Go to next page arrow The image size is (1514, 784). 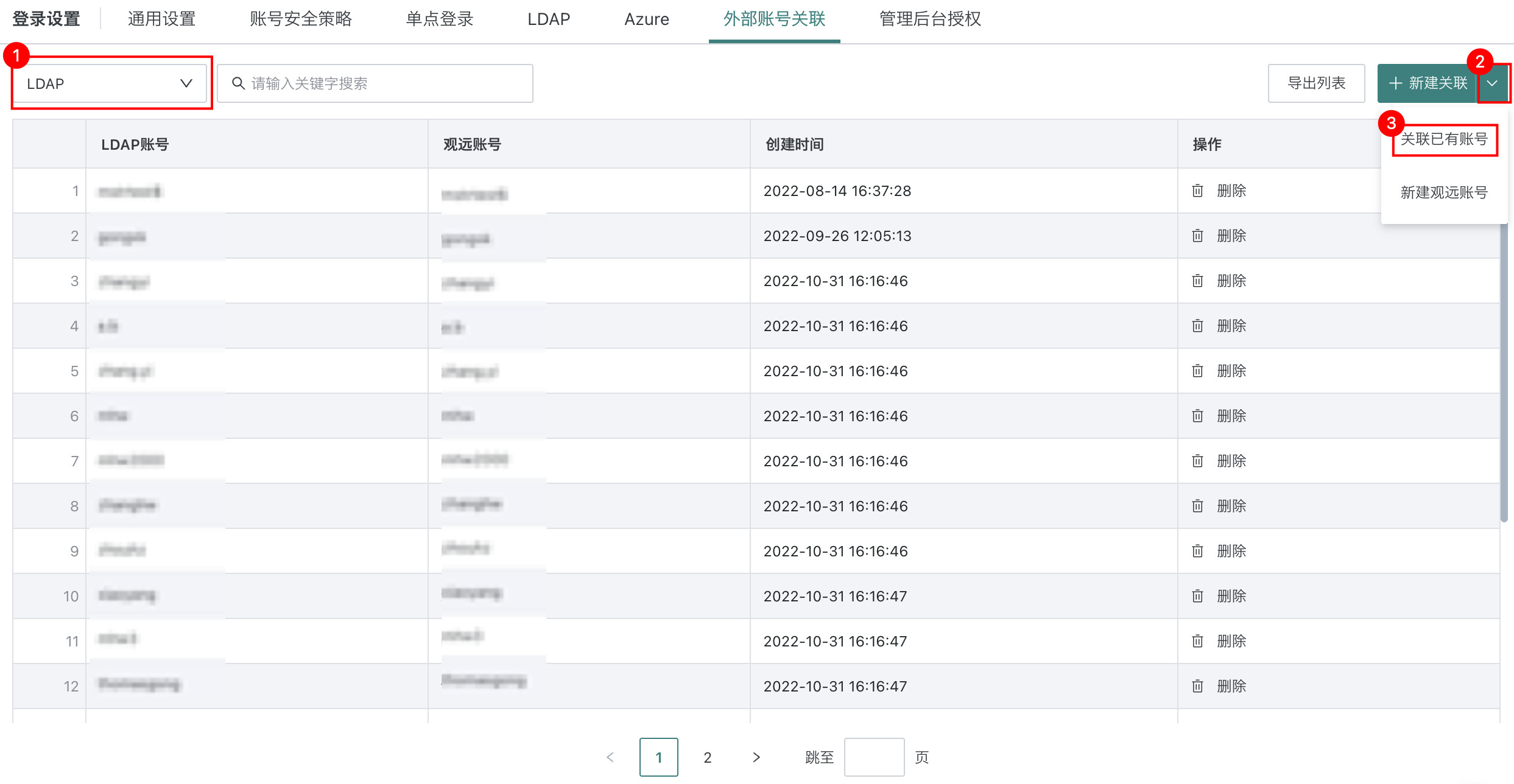pyautogui.click(x=756, y=757)
